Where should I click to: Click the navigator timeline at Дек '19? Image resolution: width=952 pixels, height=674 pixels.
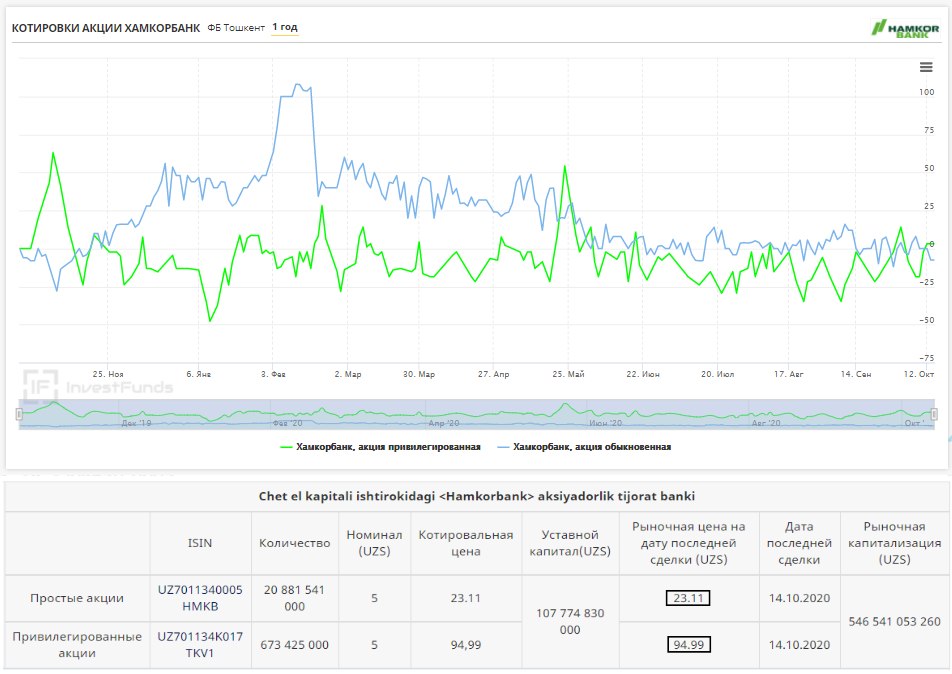136,423
